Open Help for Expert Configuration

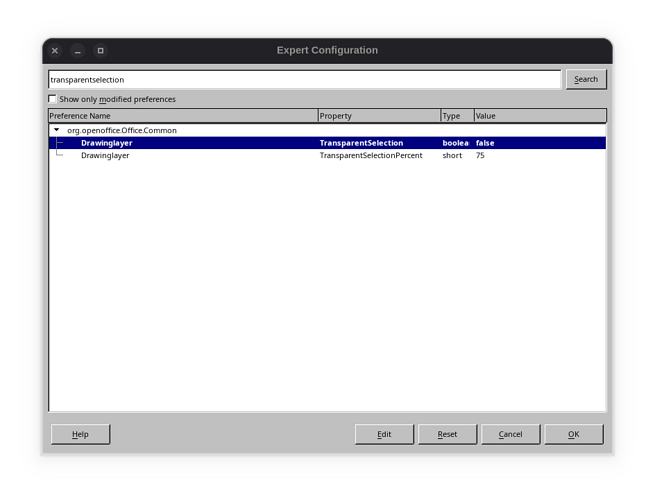pos(80,434)
